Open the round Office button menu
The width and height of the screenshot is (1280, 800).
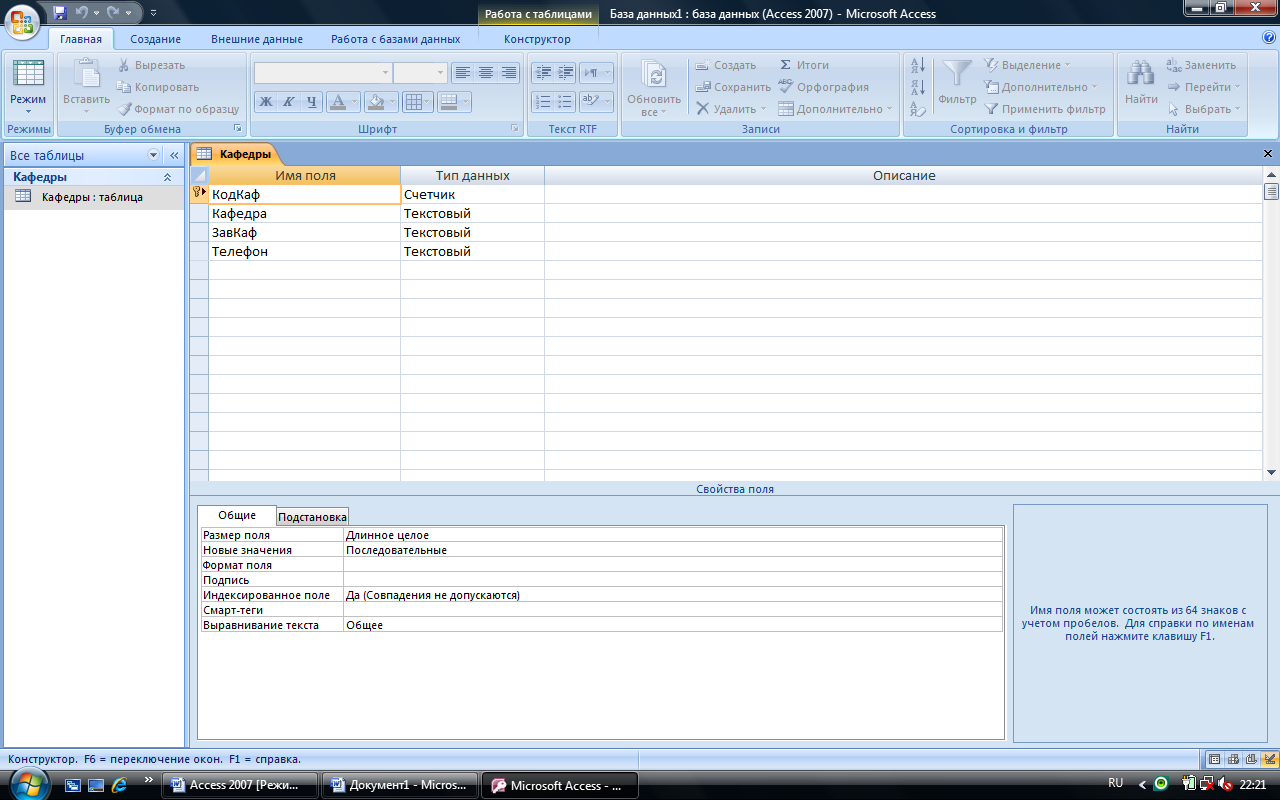(x=22, y=20)
